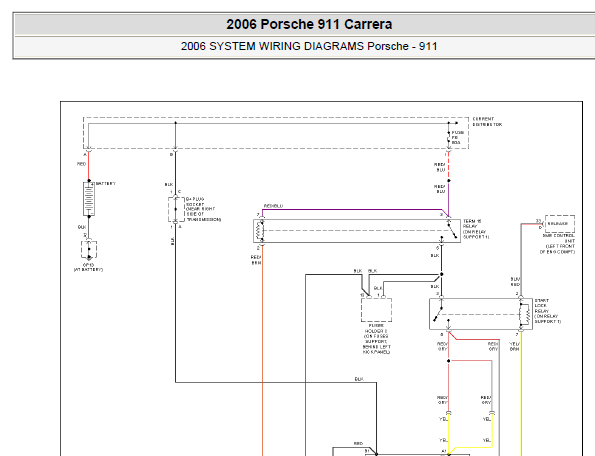
Task: Click the dashed fuse holder box
Action: pos(376,310)
